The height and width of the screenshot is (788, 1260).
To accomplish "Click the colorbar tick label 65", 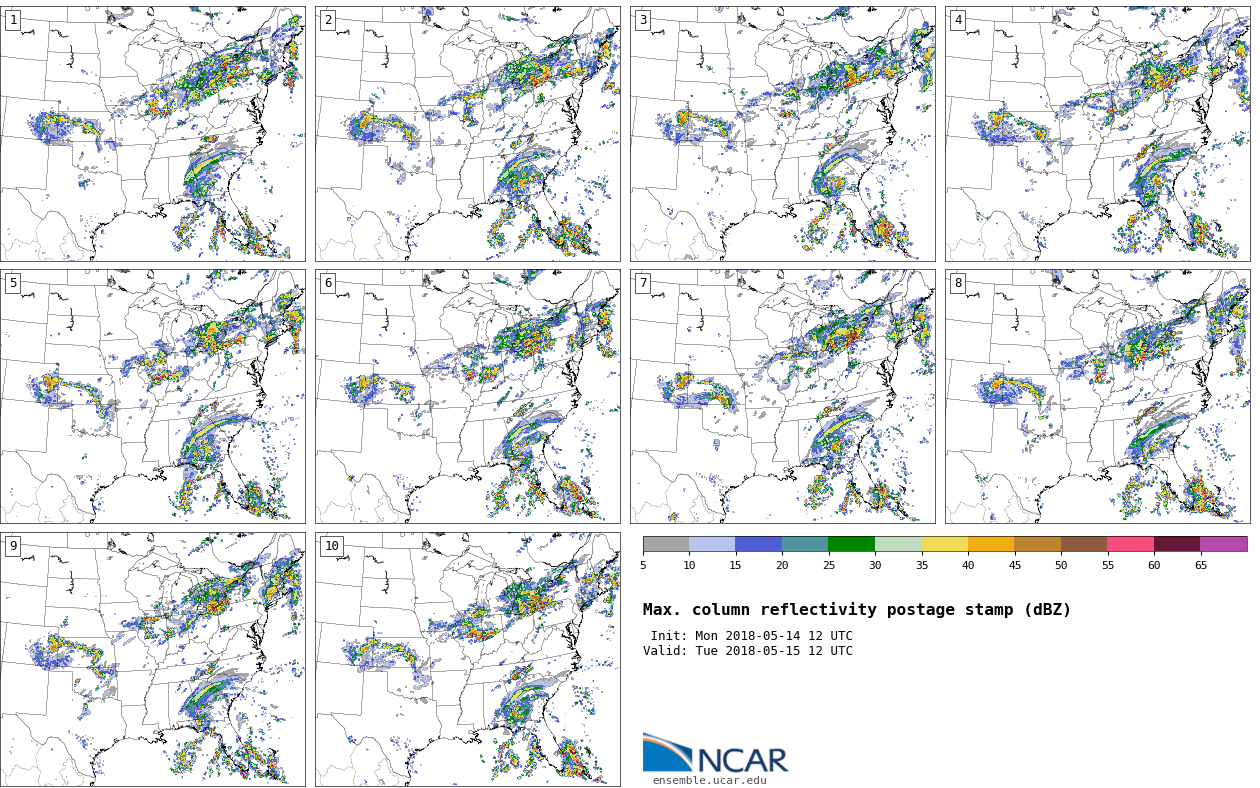I will click(x=1200, y=566).
